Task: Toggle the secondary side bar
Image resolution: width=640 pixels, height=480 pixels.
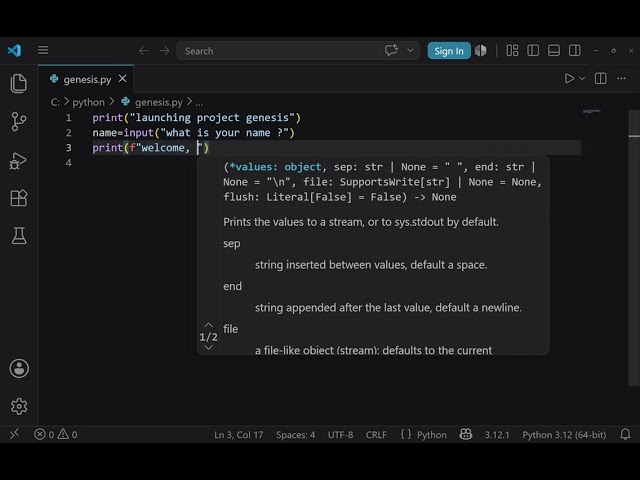Action: 575,50
